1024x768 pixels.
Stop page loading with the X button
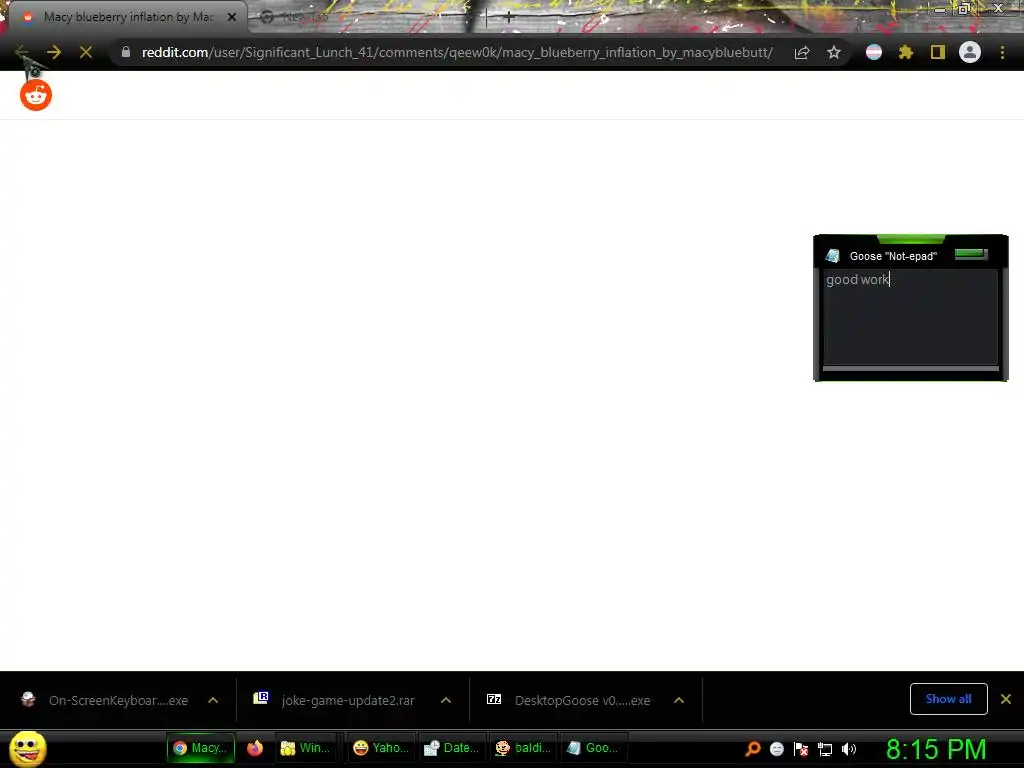point(86,52)
